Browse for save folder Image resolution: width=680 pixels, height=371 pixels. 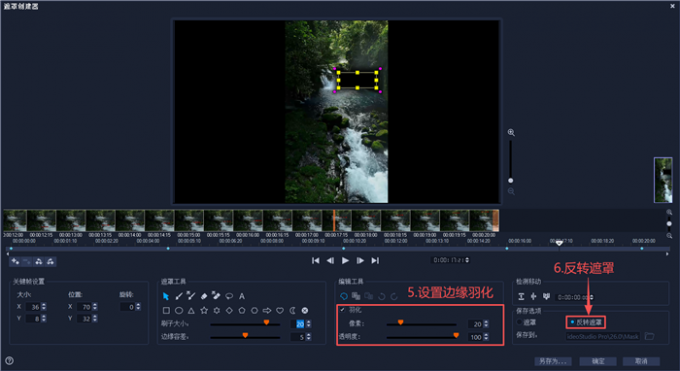click(x=649, y=336)
